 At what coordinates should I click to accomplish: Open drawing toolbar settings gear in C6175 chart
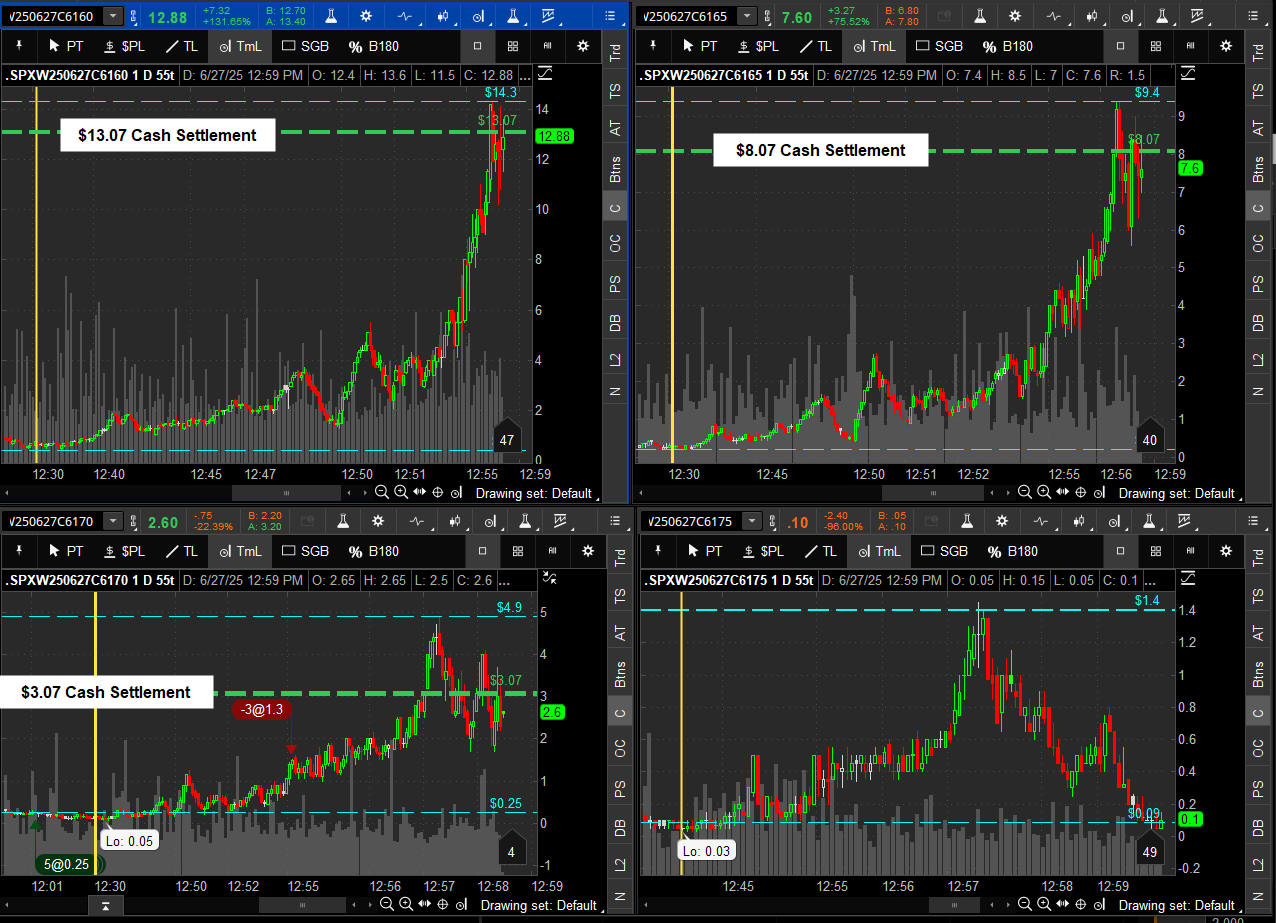[1226, 551]
